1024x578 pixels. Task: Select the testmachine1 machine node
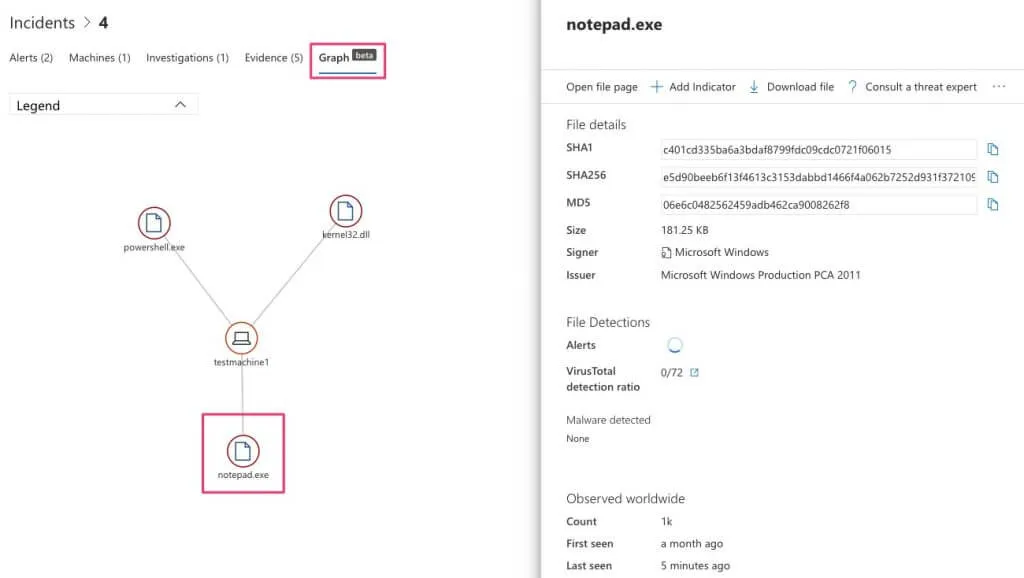click(242, 338)
